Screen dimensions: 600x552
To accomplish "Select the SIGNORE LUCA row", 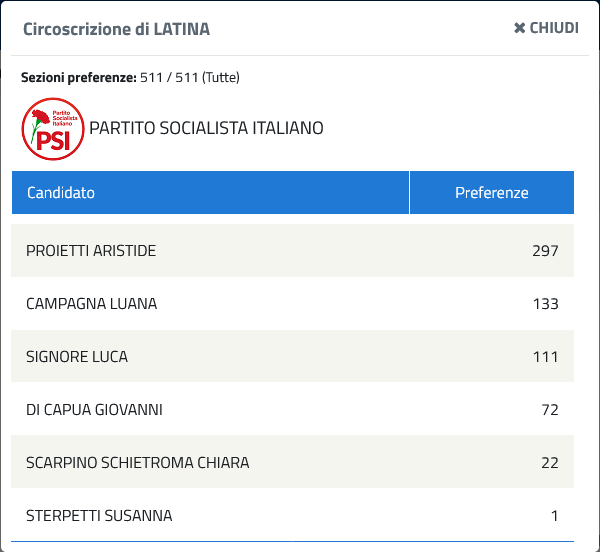I will point(292,356).
